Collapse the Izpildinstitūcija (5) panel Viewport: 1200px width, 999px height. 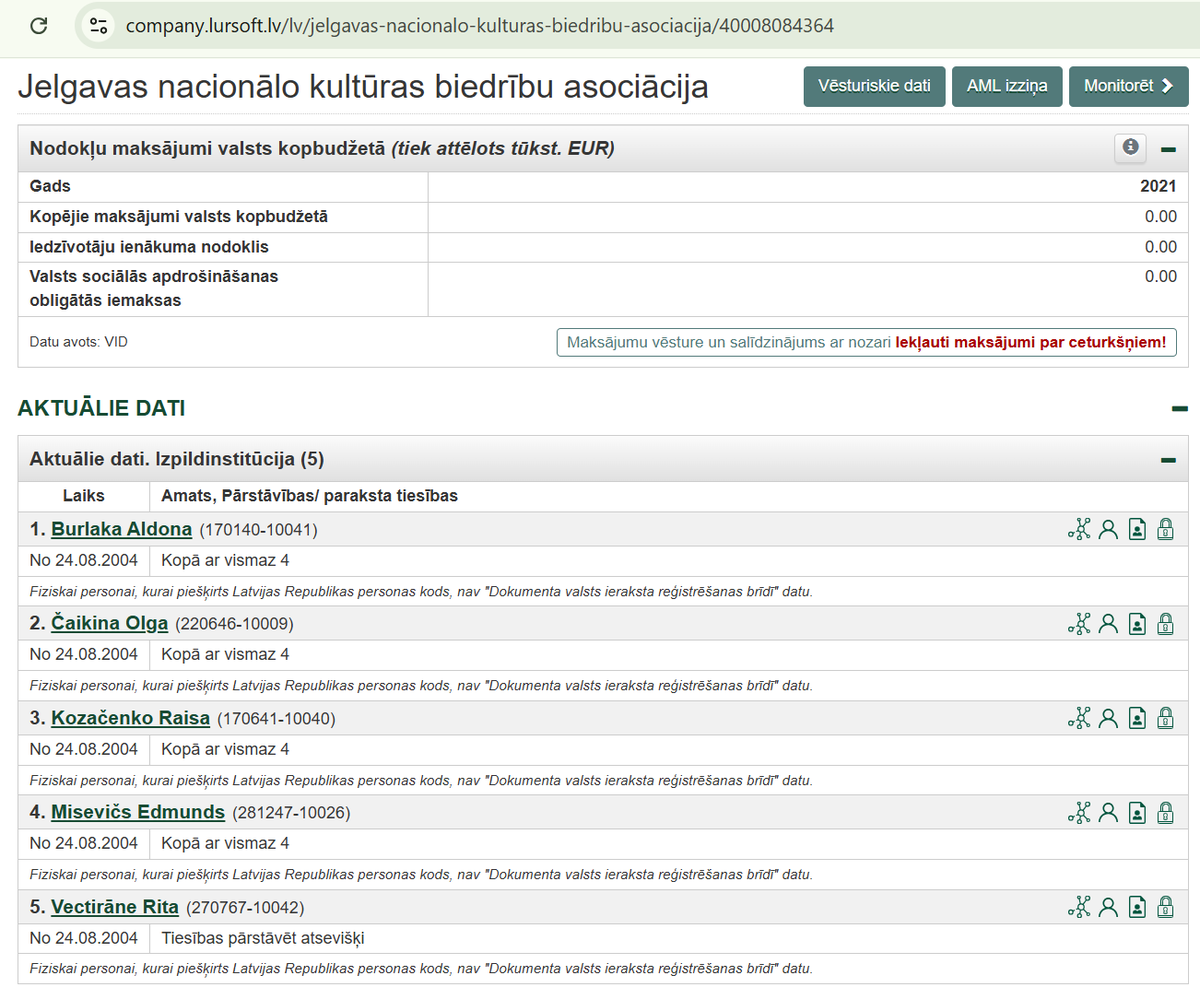[1167, 460]
